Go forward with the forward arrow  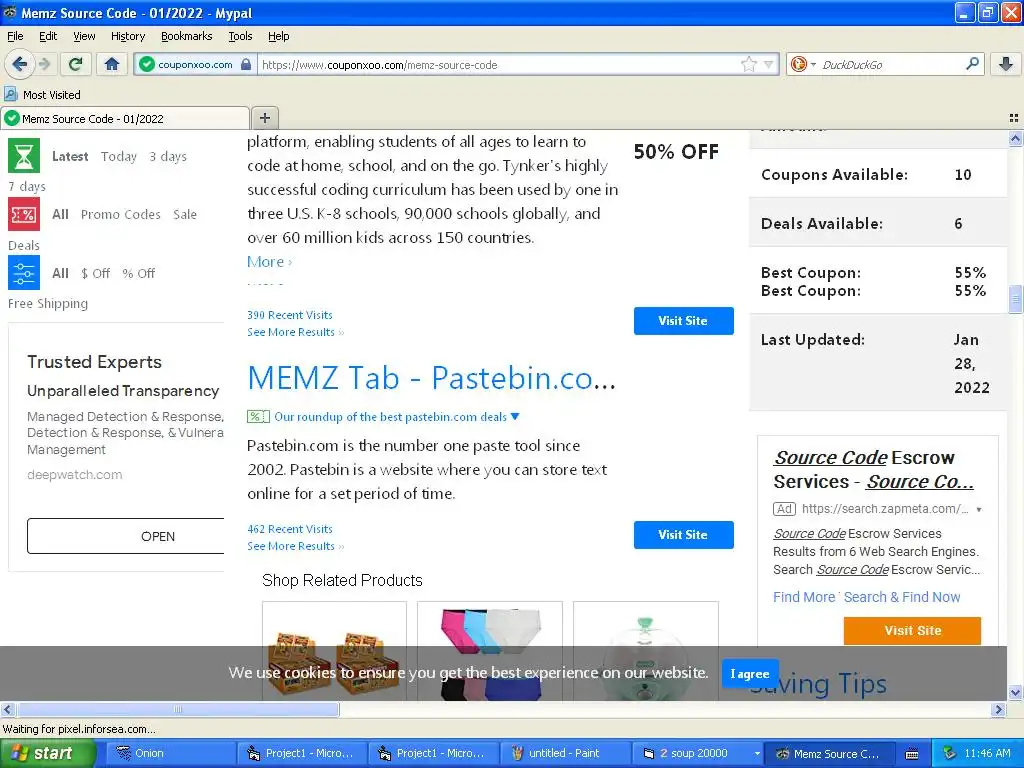44,64
